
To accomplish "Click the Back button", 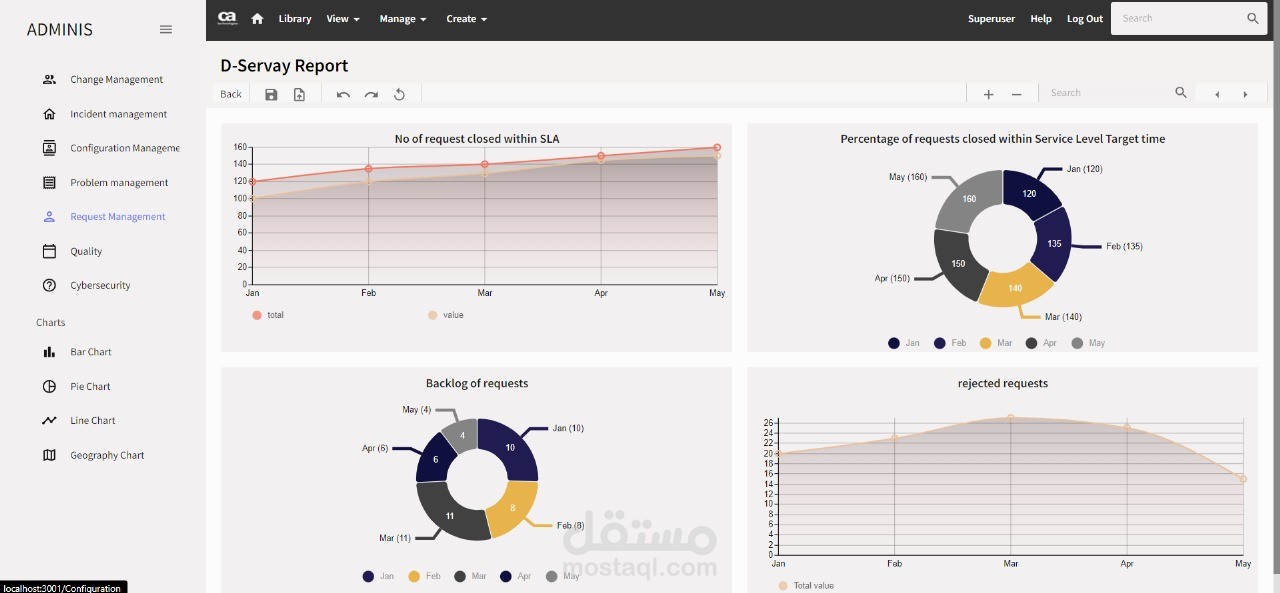I will coord(230,93).
